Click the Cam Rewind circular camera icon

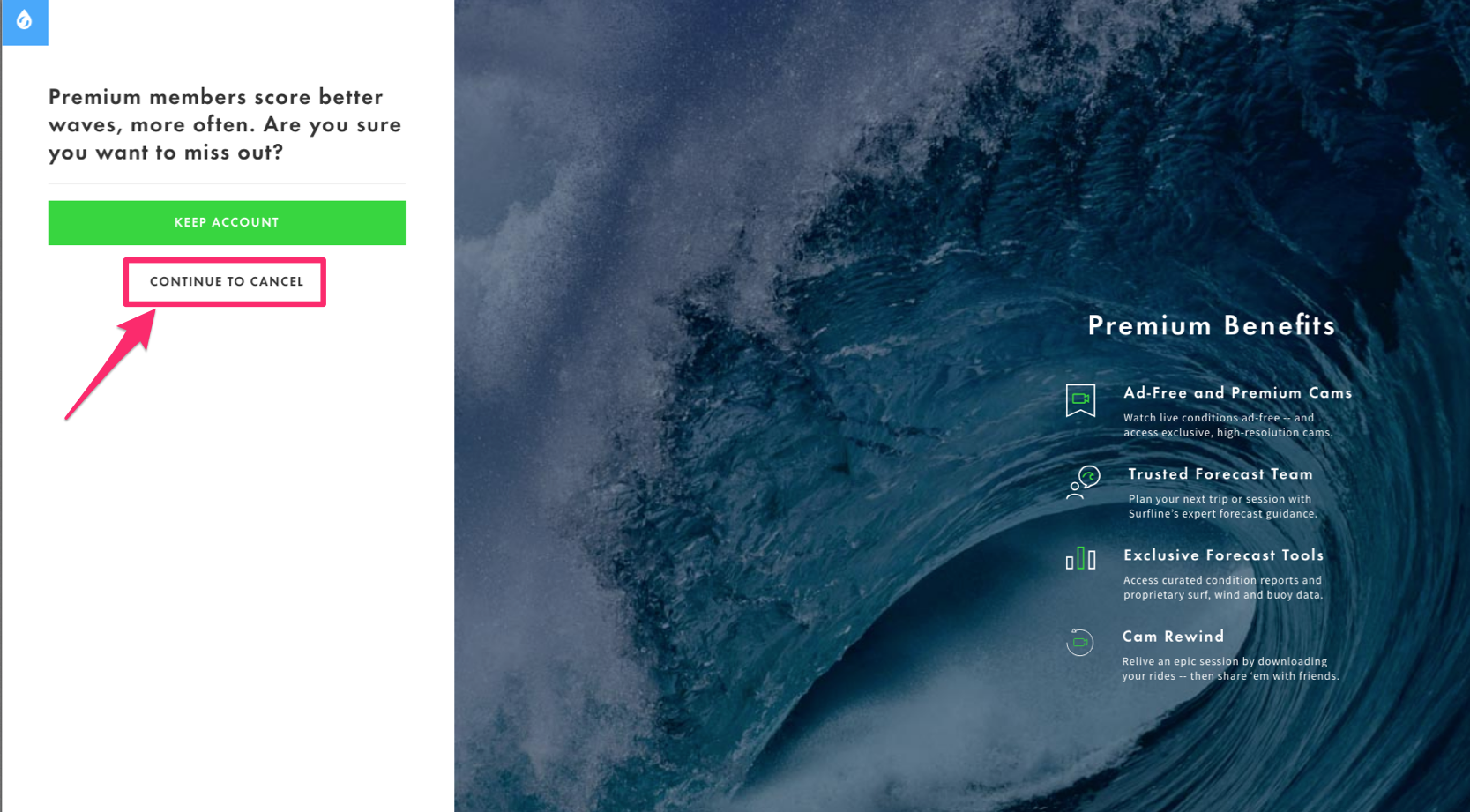coord(1079,642)
